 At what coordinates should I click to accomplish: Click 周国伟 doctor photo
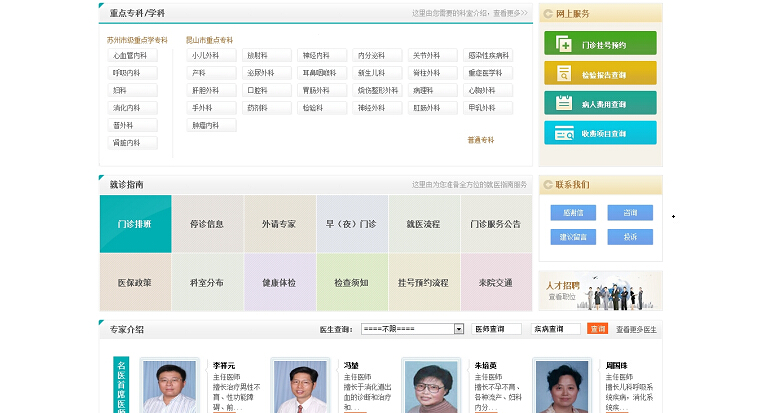(x=562, y=387)
